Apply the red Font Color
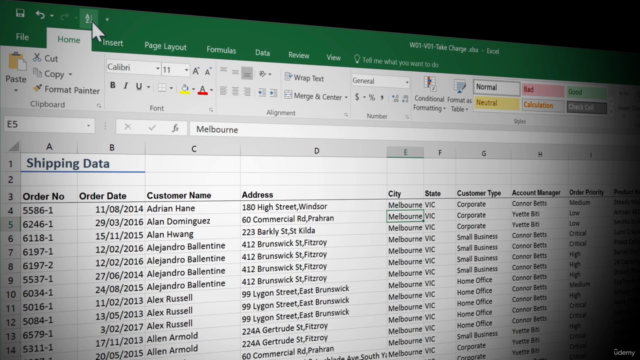This screenshot has height=360, width=640. [x=202, y=90]
